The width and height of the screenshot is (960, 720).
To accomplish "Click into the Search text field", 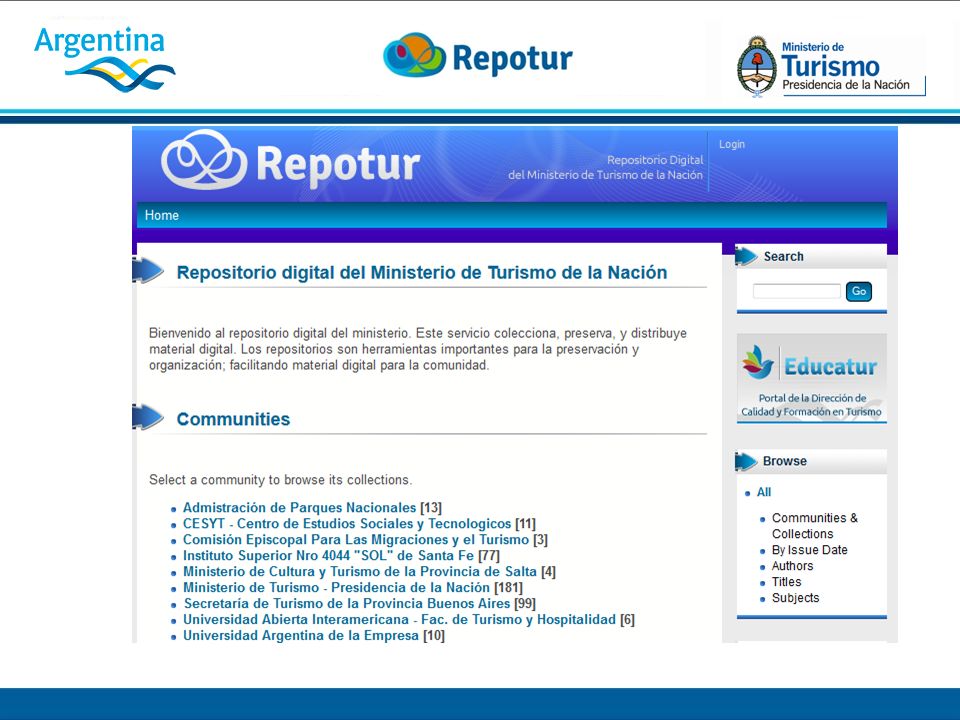I will point(797,291).
